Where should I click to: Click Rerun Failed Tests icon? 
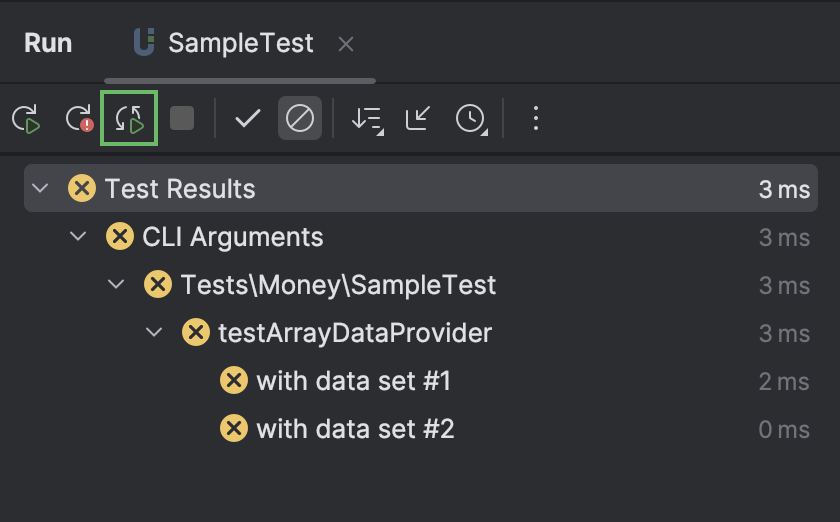point(79,118)
